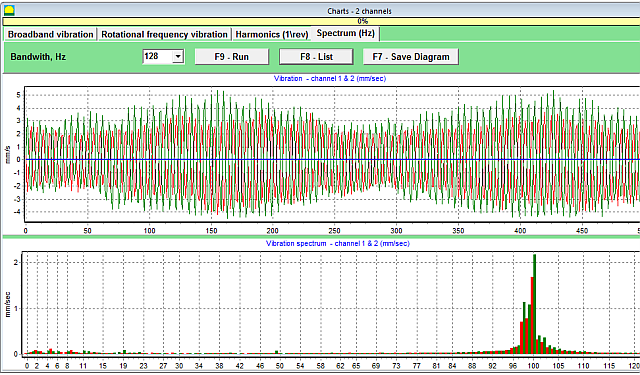This screenshot has height=375, width=640.
Task: Click 'Vibration spectrum - channel 1 & 2' title
Action: [337, 243]
